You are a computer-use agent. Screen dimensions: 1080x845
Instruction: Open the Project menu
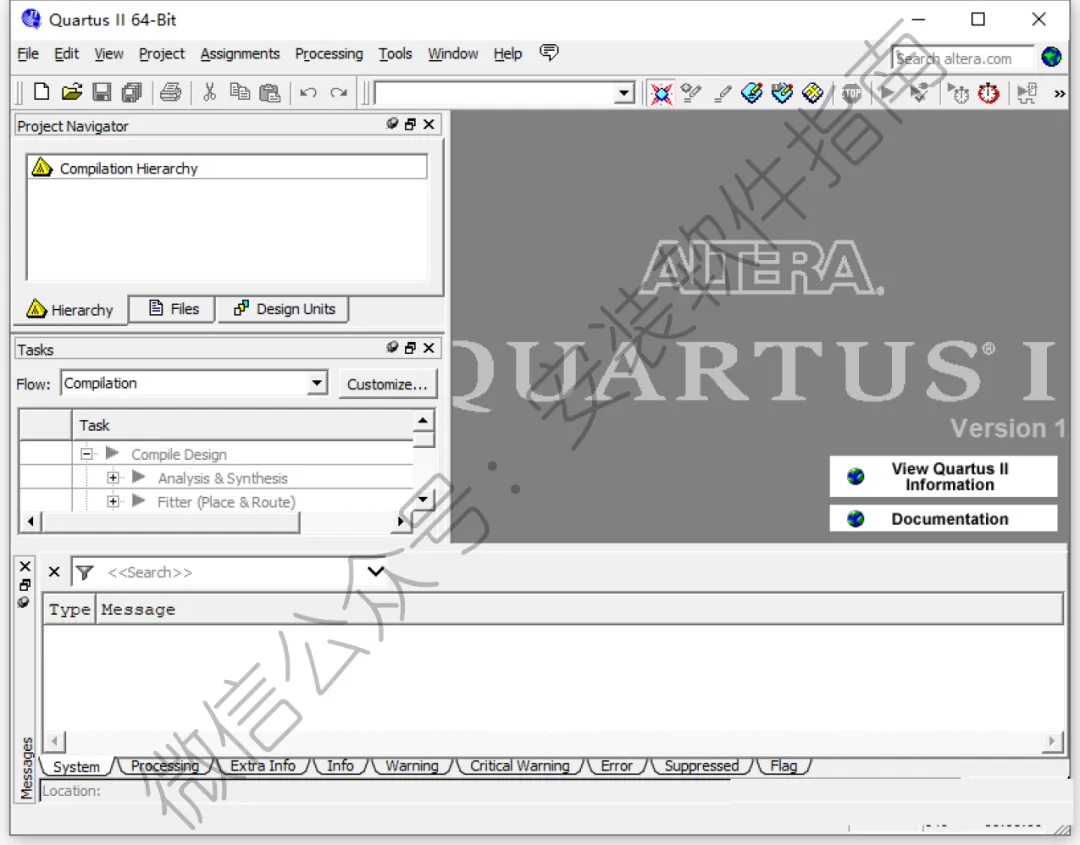click(162, 54)
